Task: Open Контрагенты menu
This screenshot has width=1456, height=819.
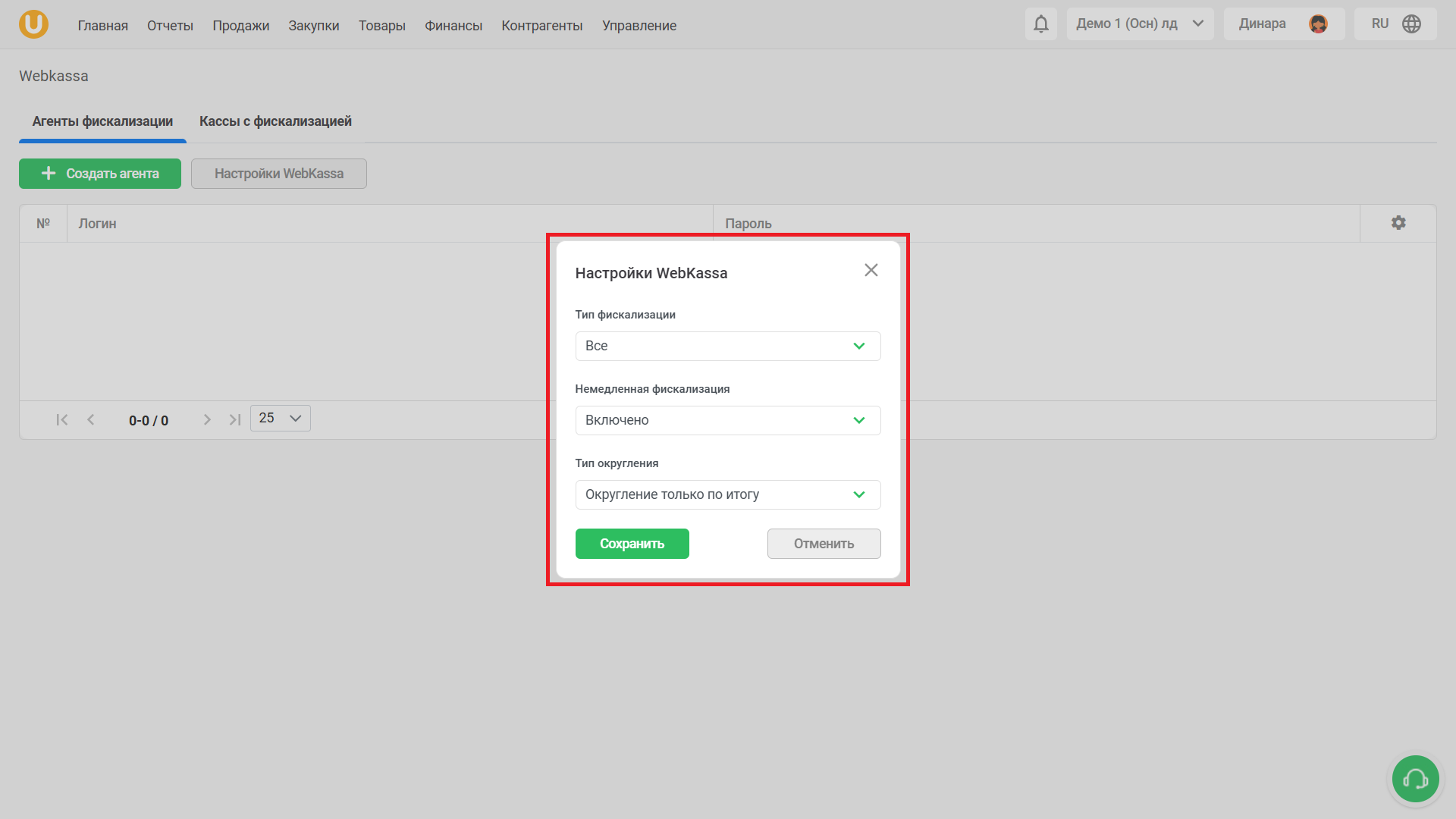Action: [541, 26]
